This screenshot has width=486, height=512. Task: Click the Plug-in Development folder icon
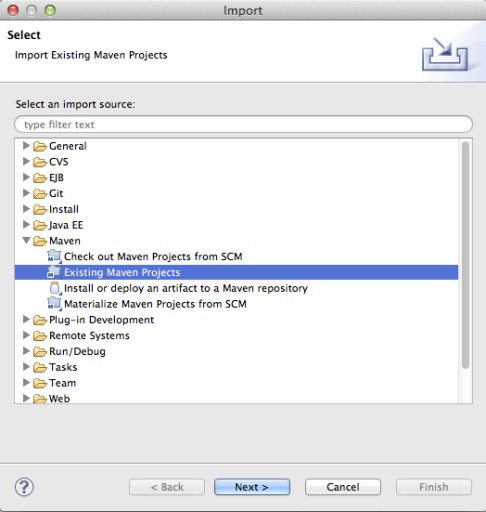pyautogui.click(x=40, y=320)
